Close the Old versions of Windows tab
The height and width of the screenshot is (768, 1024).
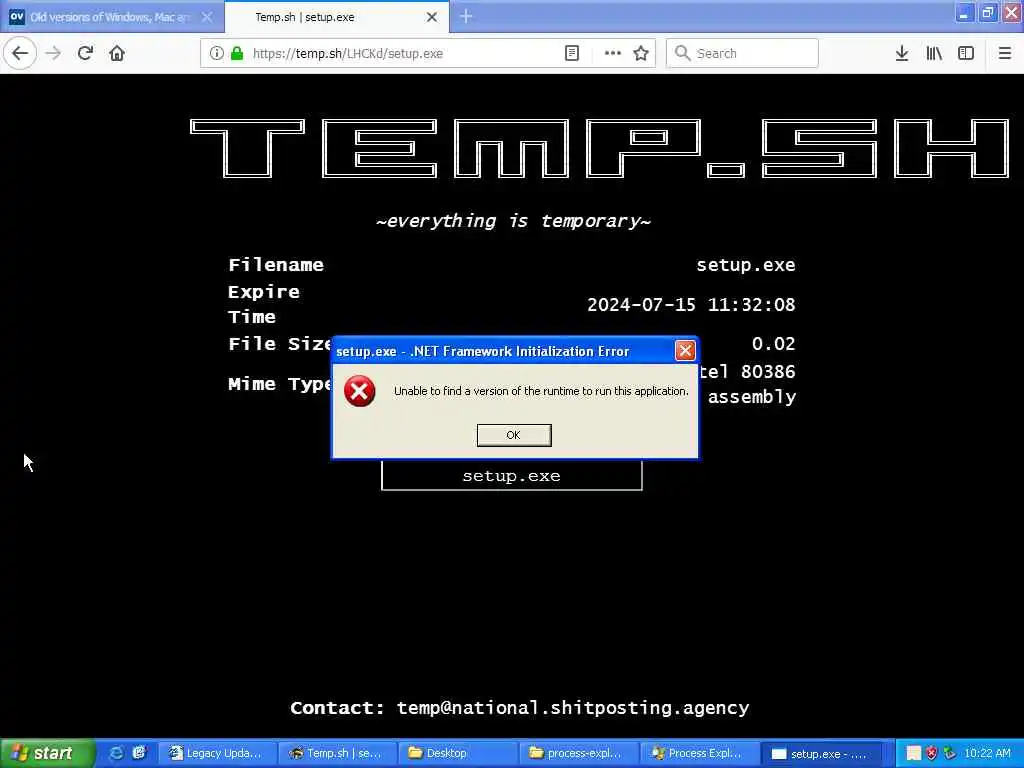(x=207, y=17)
